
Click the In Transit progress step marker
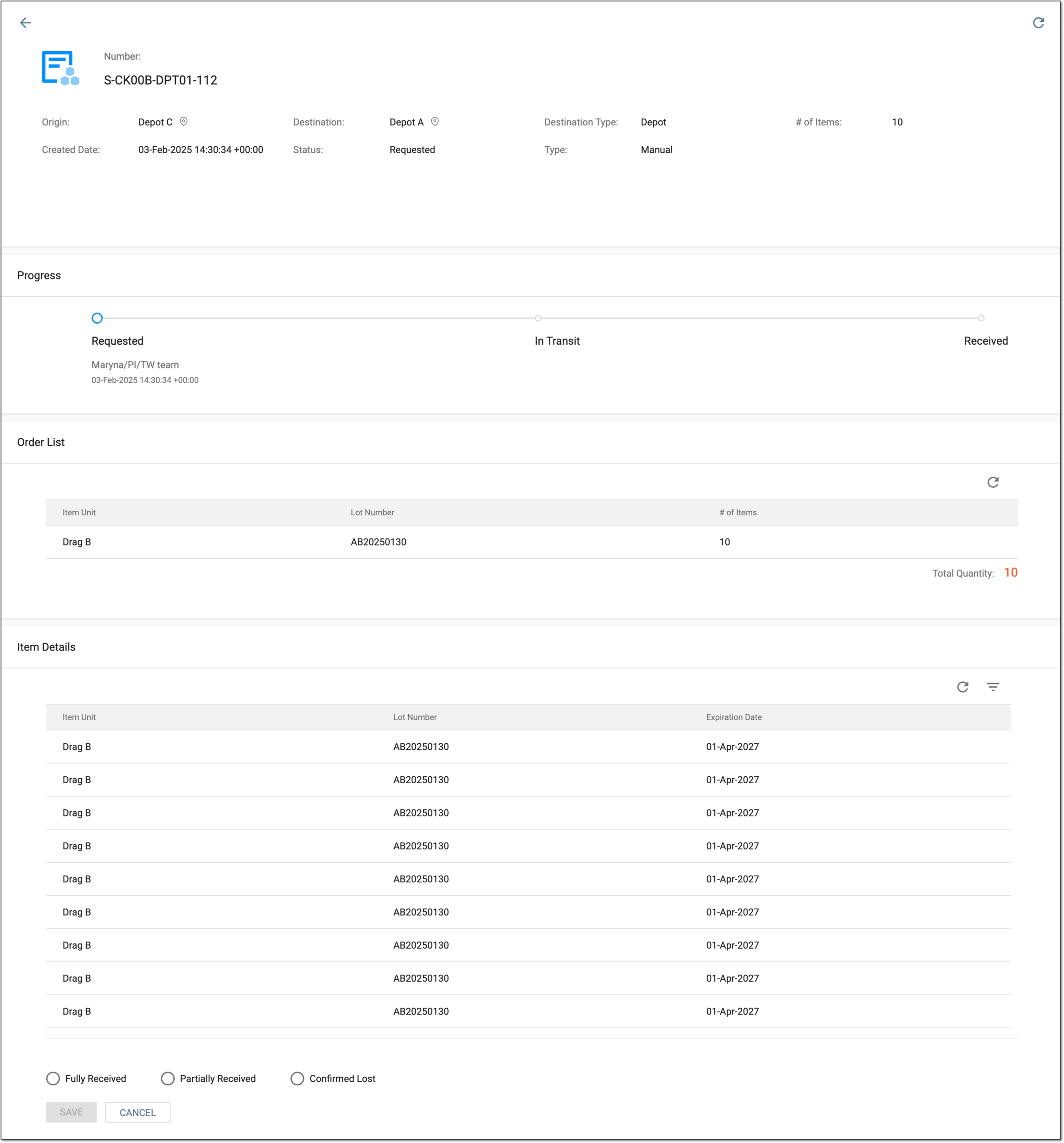click(538, 318)
